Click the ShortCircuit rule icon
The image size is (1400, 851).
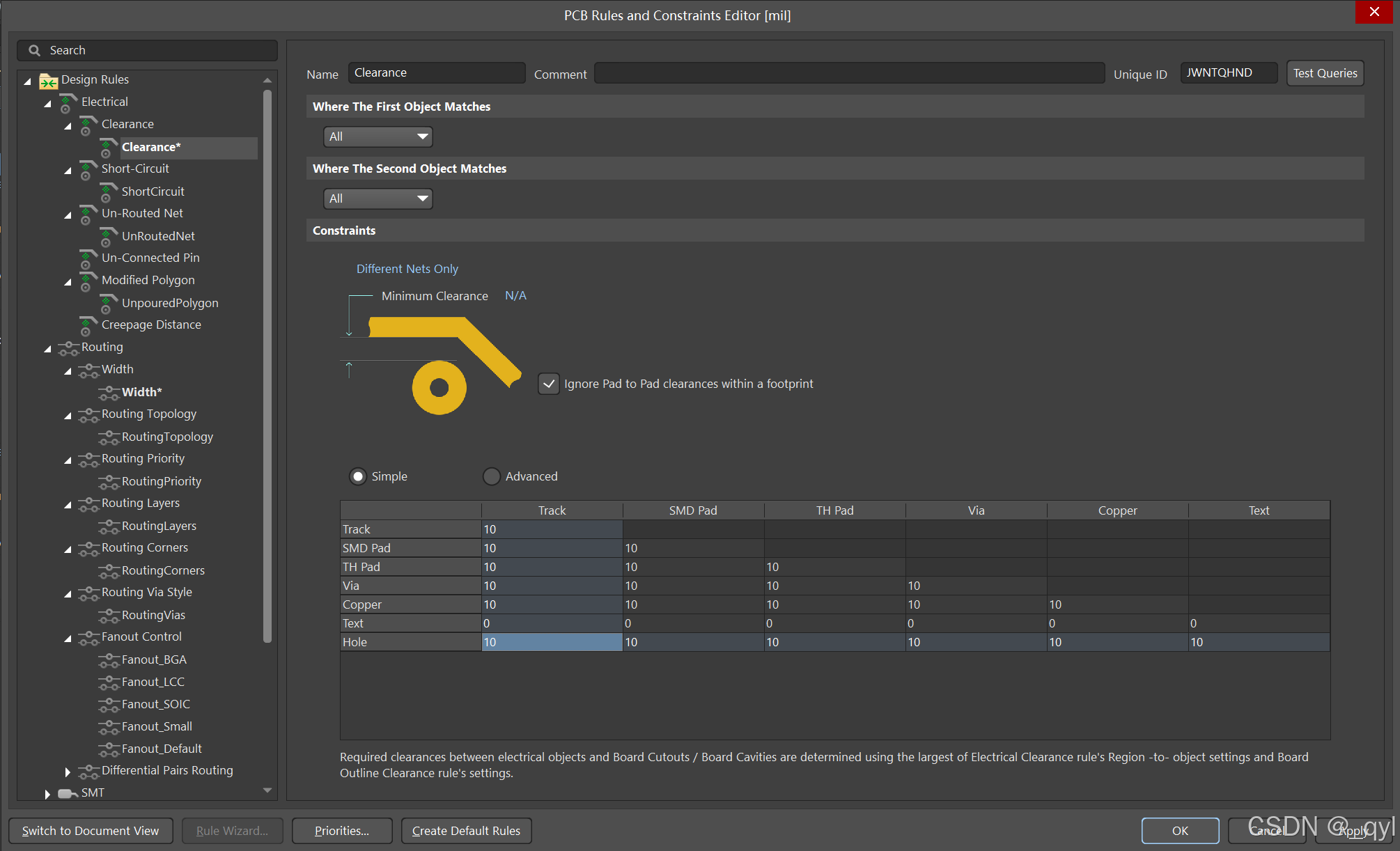pyautogui.click(x=108, y=192)
